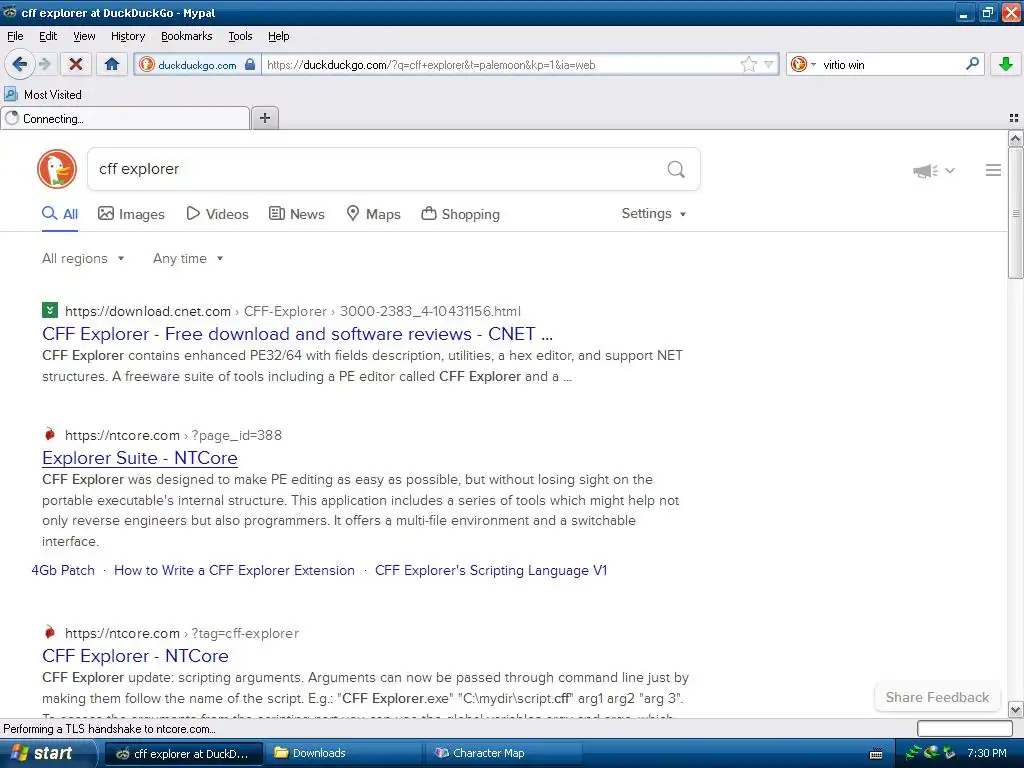Open the 4Gb Patch sitelink
The width and height of the screenshot is (1024, 768).
(x=63, y=570)
